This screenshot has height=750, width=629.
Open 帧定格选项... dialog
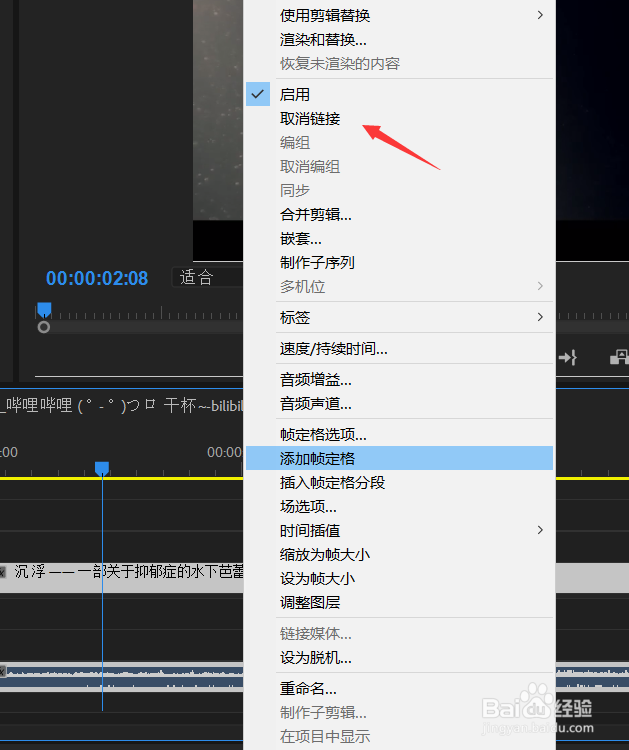point(399,434)
